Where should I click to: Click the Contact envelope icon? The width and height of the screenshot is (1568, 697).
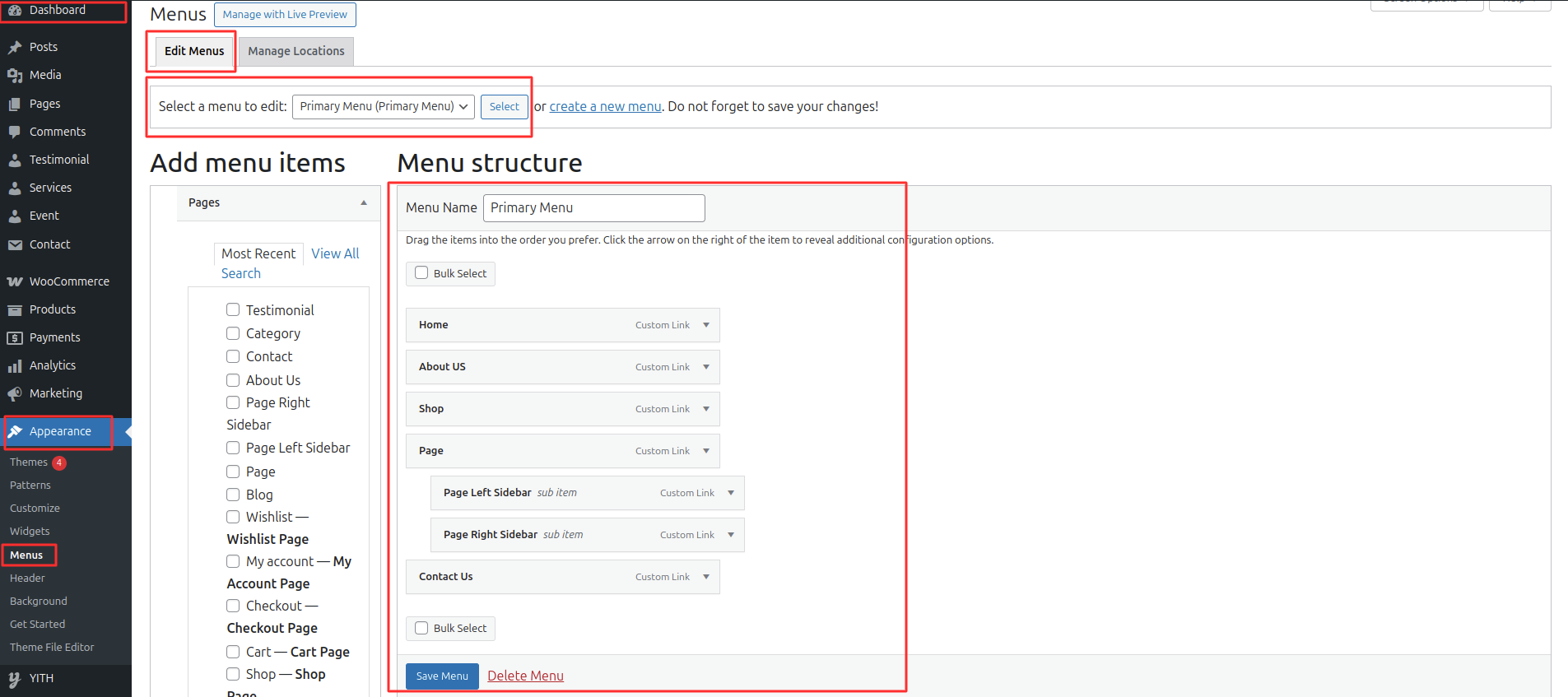coord(15,245)
